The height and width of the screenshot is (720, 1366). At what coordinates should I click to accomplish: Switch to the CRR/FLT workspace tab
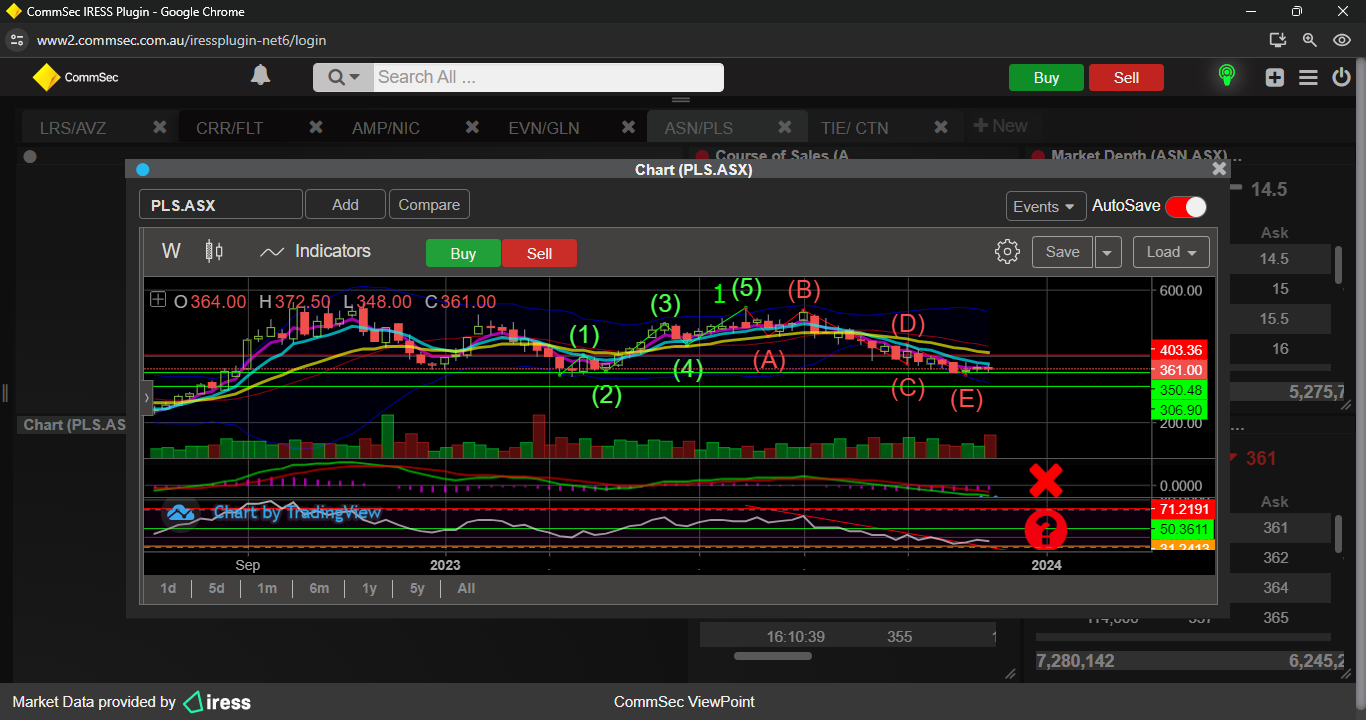(230, 128)
